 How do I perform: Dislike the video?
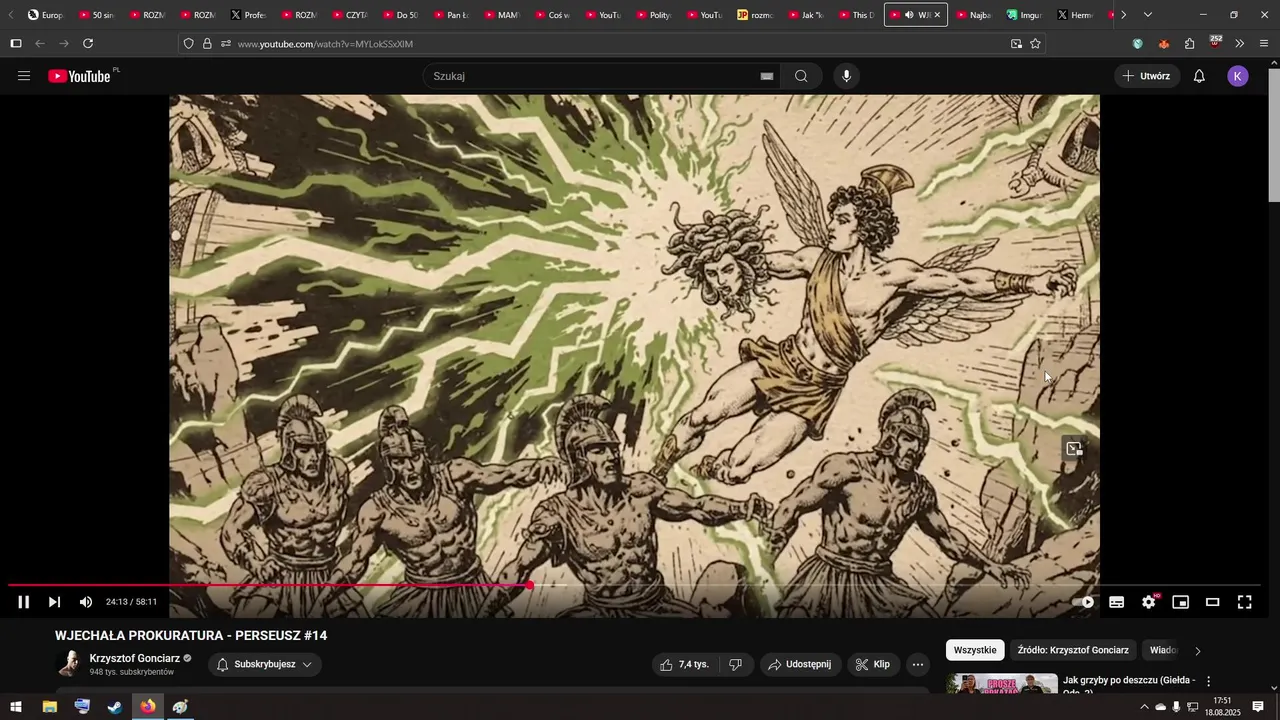(735, 664)
